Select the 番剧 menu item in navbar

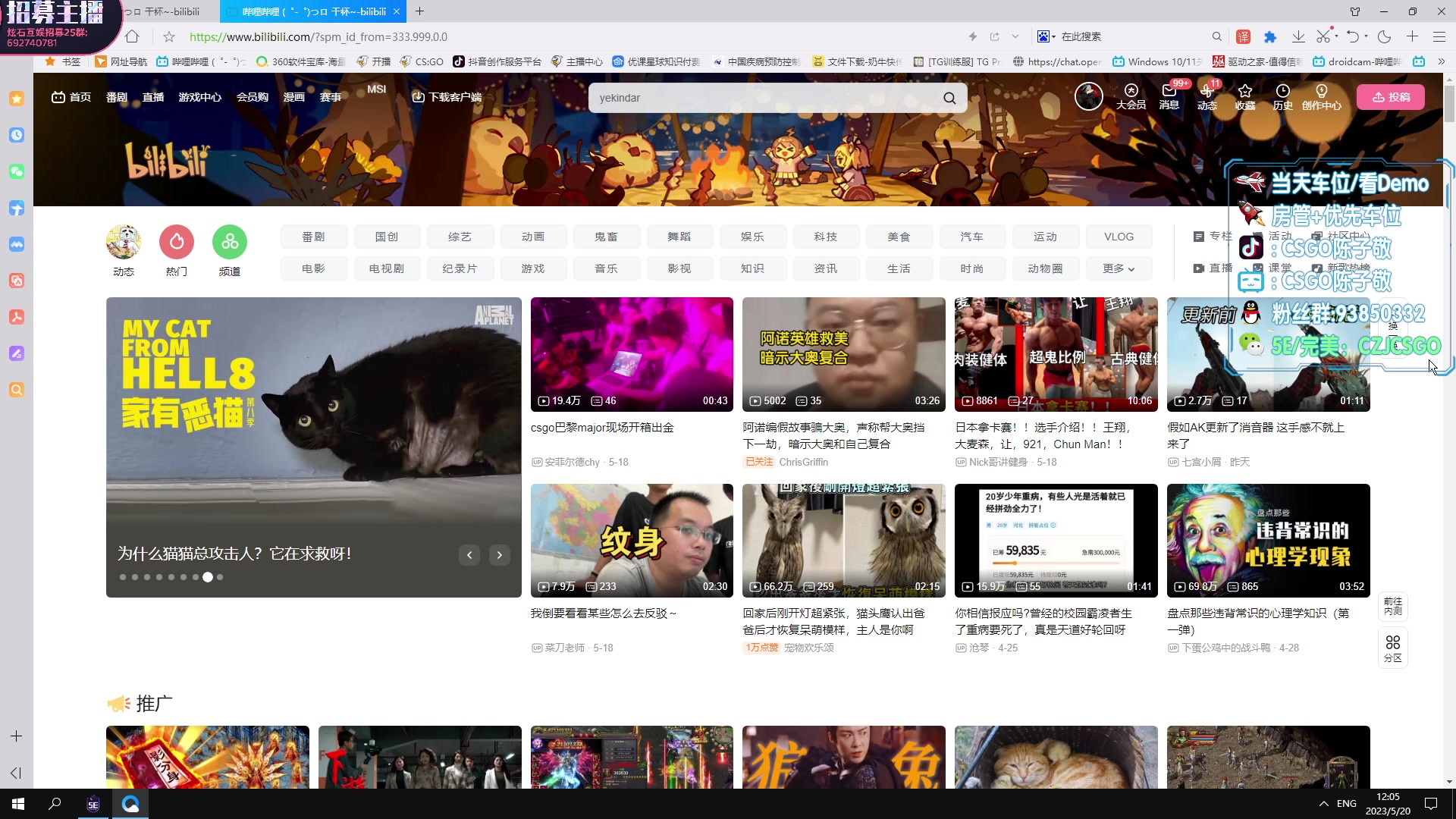(x=117, y=97)
